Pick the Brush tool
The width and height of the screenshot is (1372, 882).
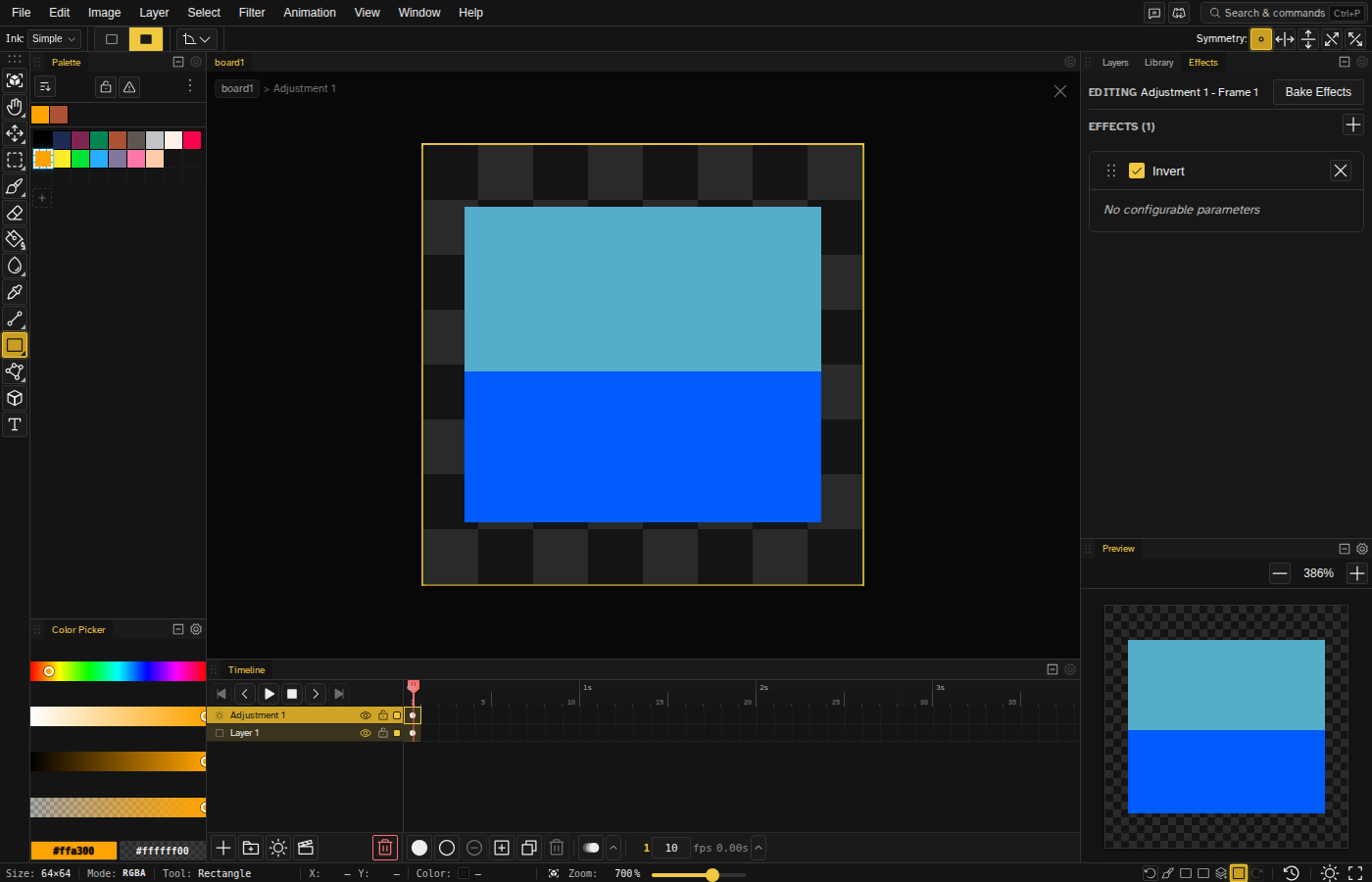tap(15, 186)
